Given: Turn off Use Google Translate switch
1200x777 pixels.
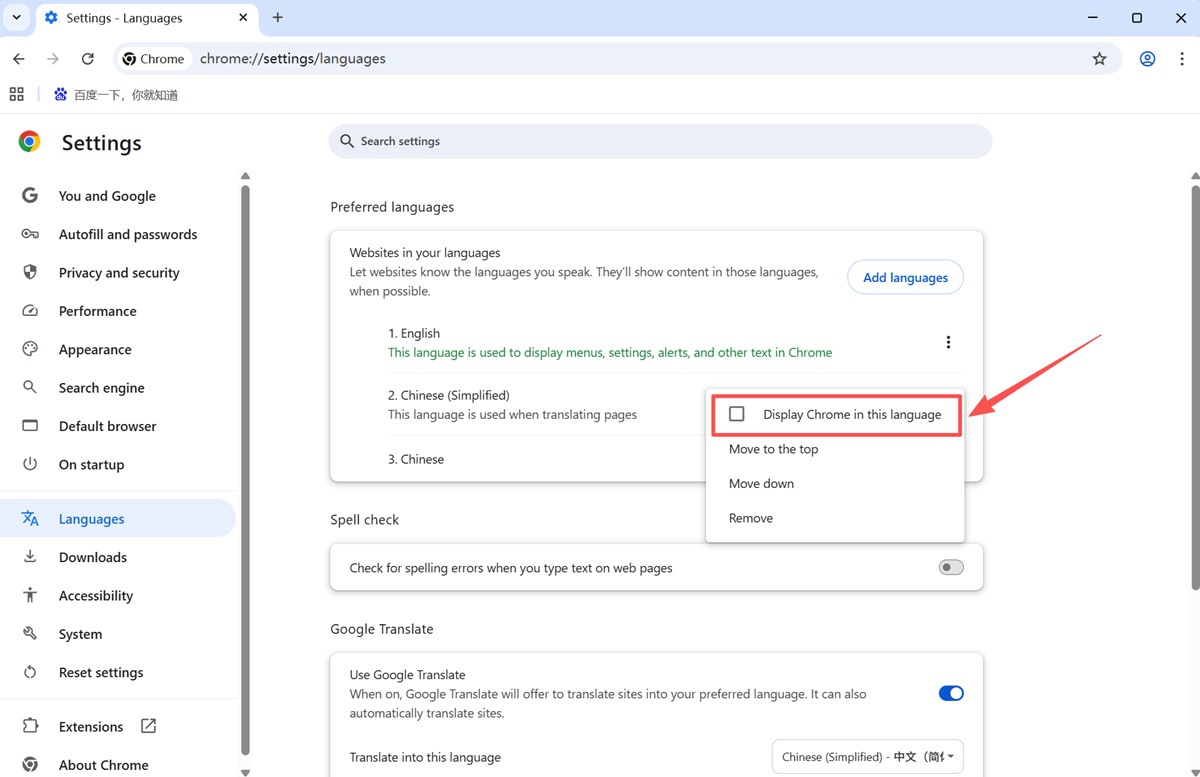Looking at the screenshot, I should (x=950, y=693).
